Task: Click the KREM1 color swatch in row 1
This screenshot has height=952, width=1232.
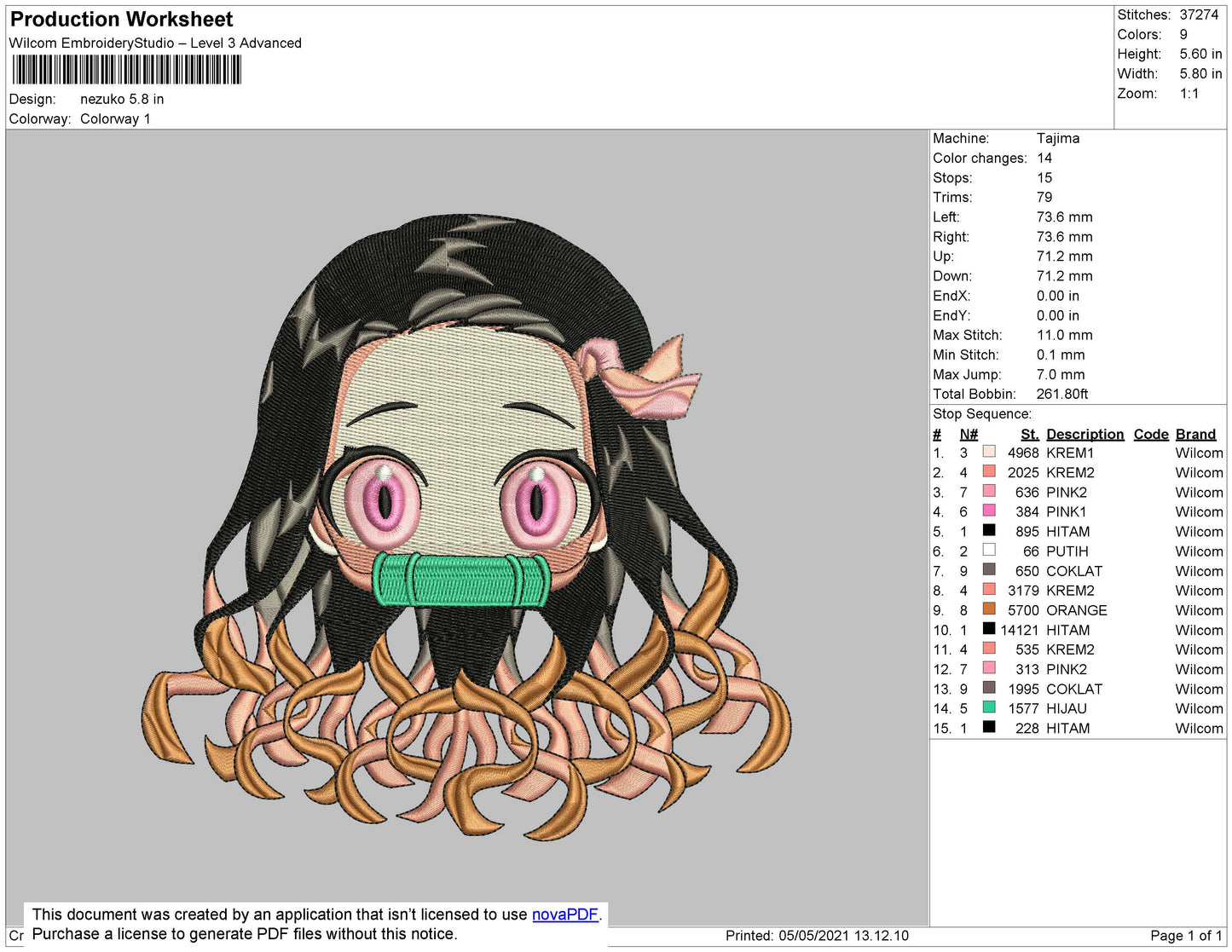Action: 989,452
